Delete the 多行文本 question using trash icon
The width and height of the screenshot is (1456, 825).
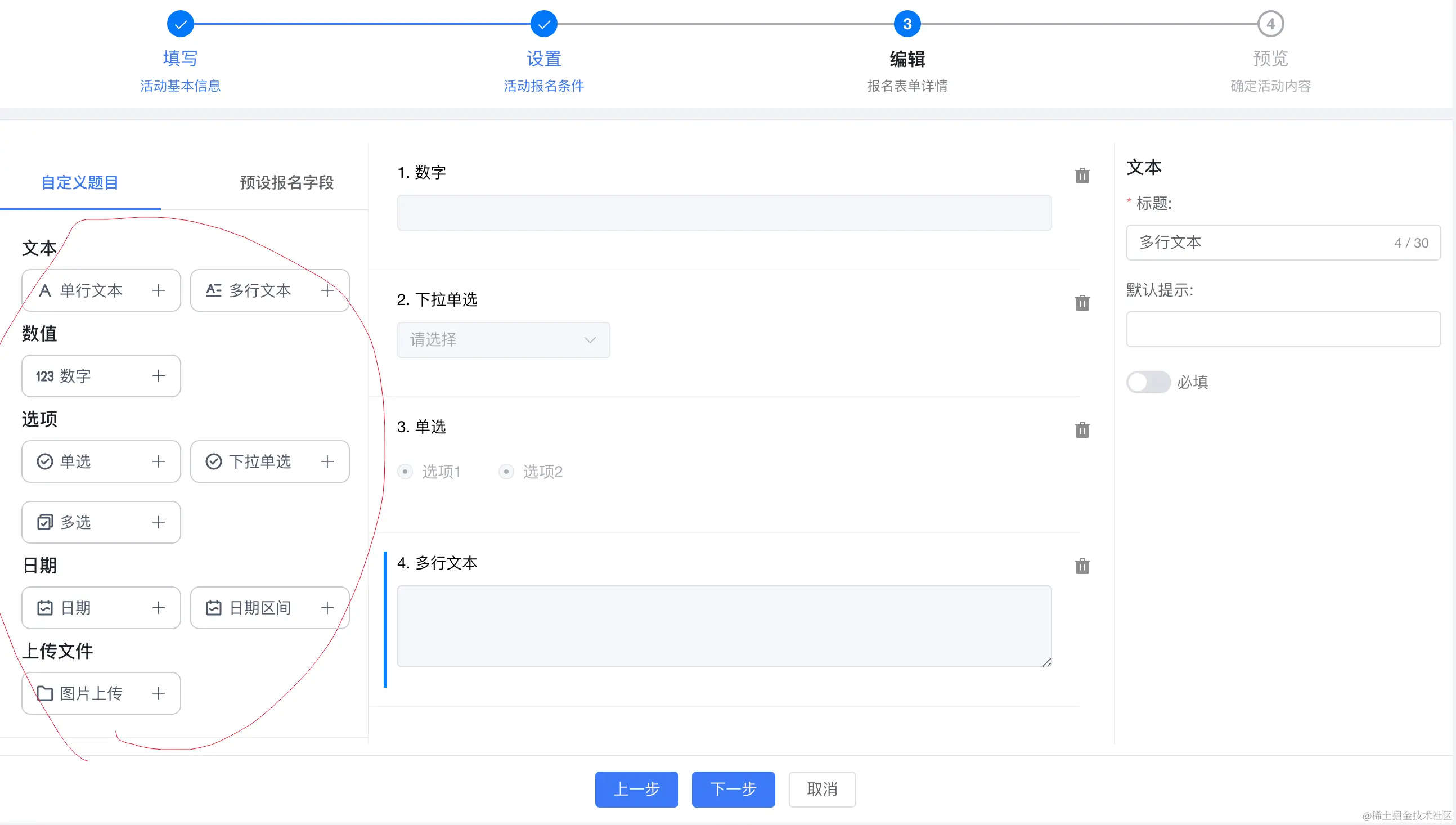[1082, 566]
